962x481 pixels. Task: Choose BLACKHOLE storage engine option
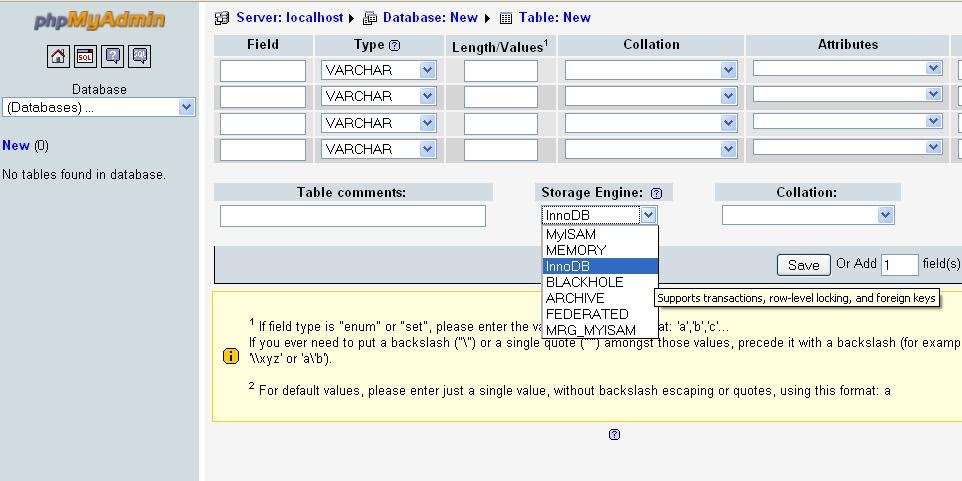[600, 282]
